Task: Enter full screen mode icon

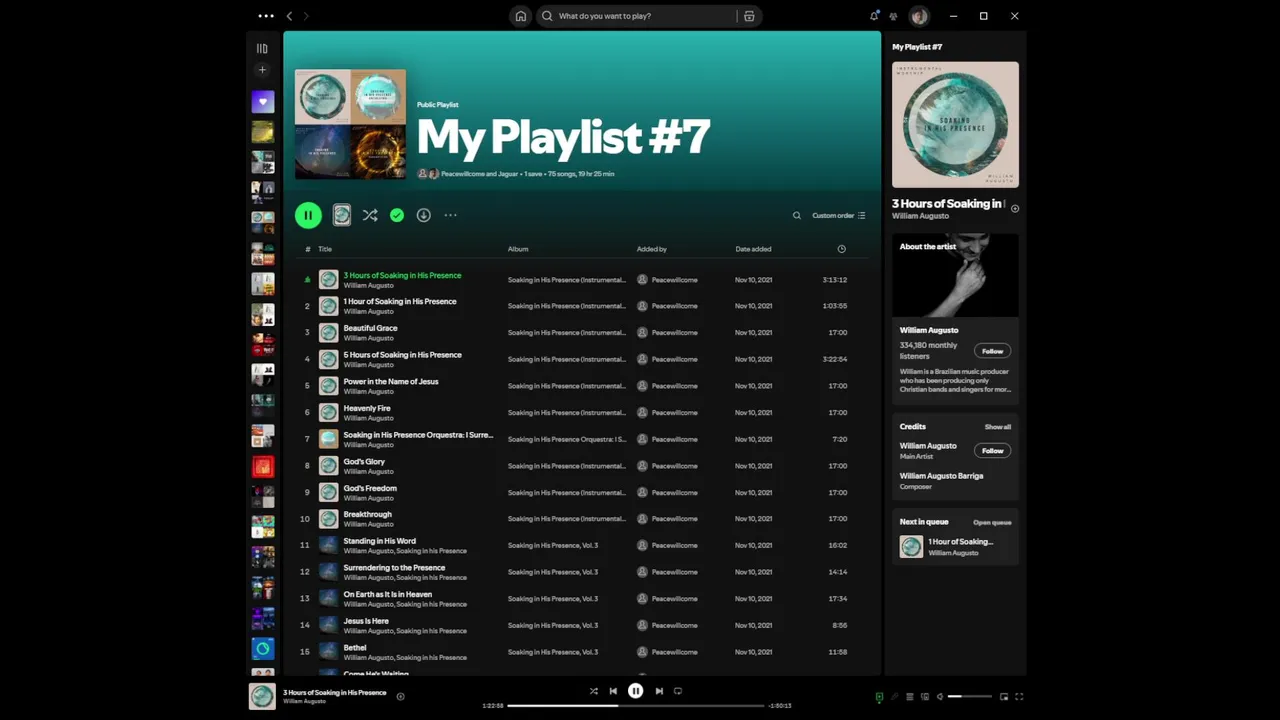Action: [x=1019, y=697]
